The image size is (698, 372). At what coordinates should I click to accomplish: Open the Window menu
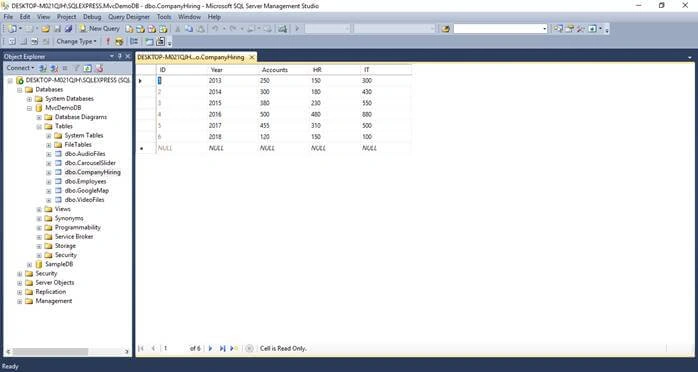tap(189, 17)
